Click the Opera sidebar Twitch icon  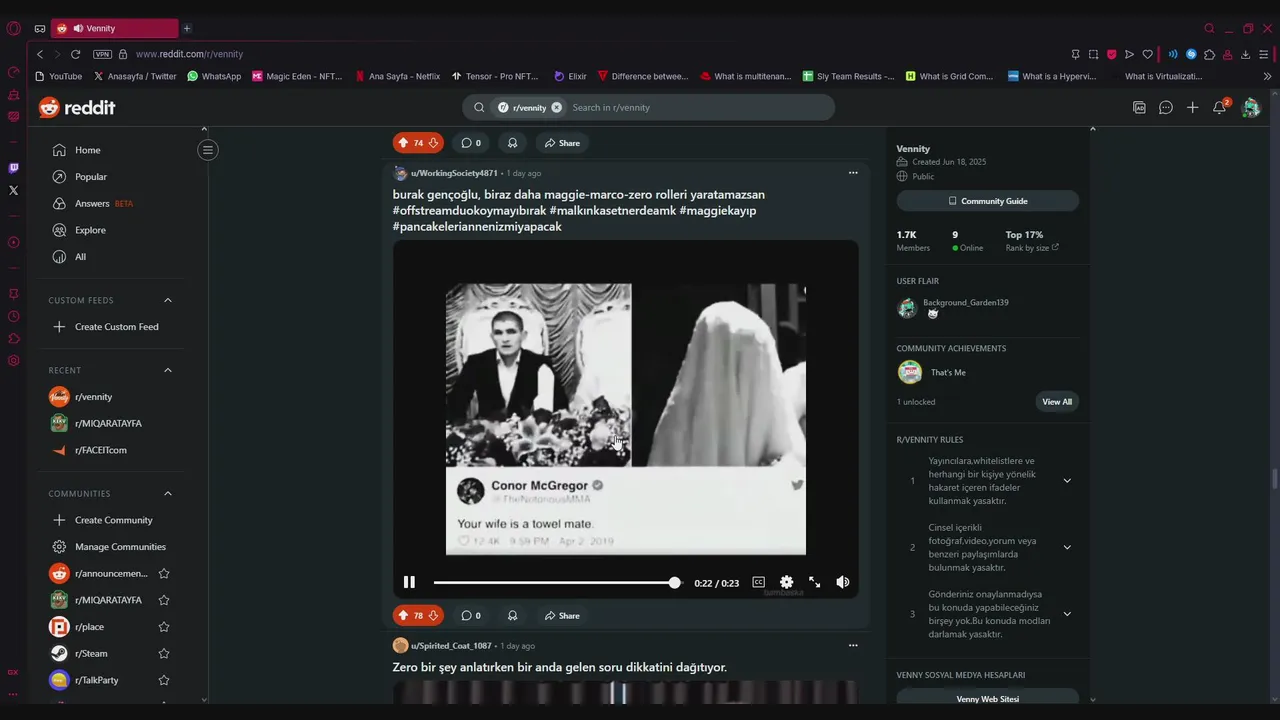[x=13, y=168]
